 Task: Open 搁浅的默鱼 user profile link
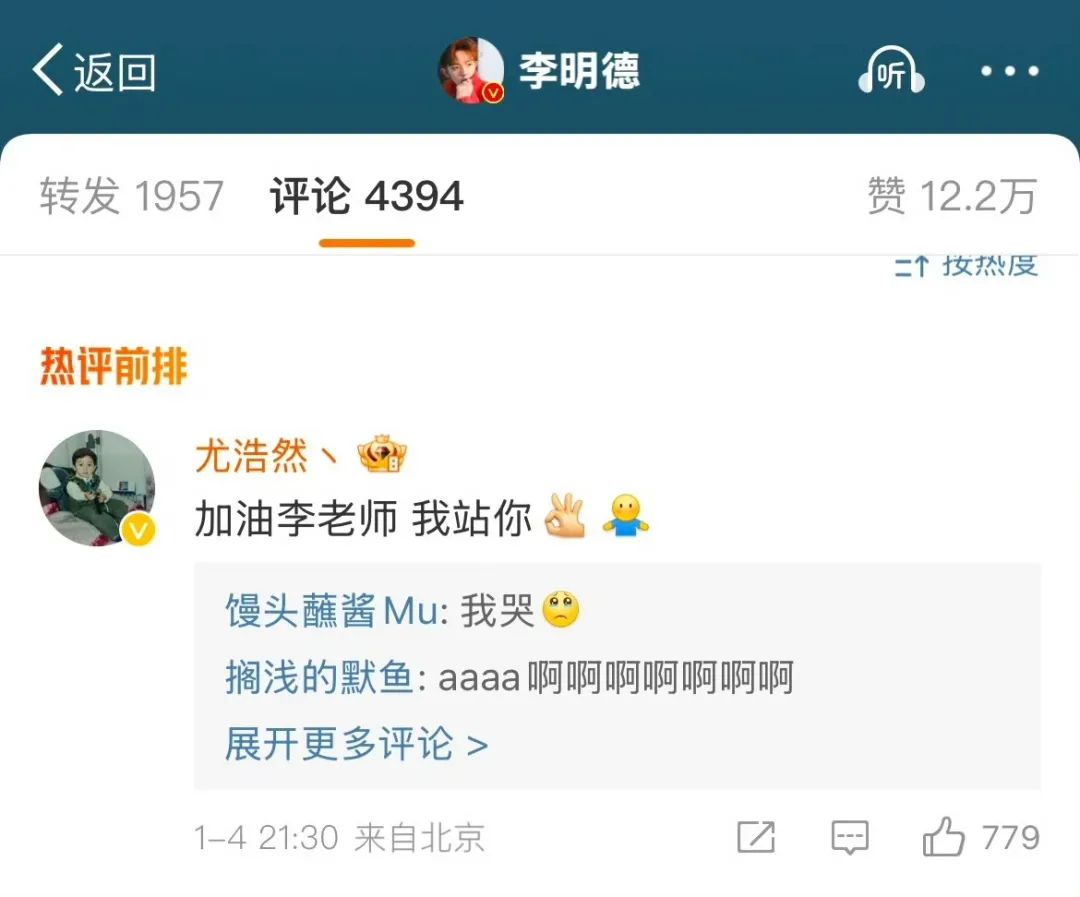(x=320, y=677)
